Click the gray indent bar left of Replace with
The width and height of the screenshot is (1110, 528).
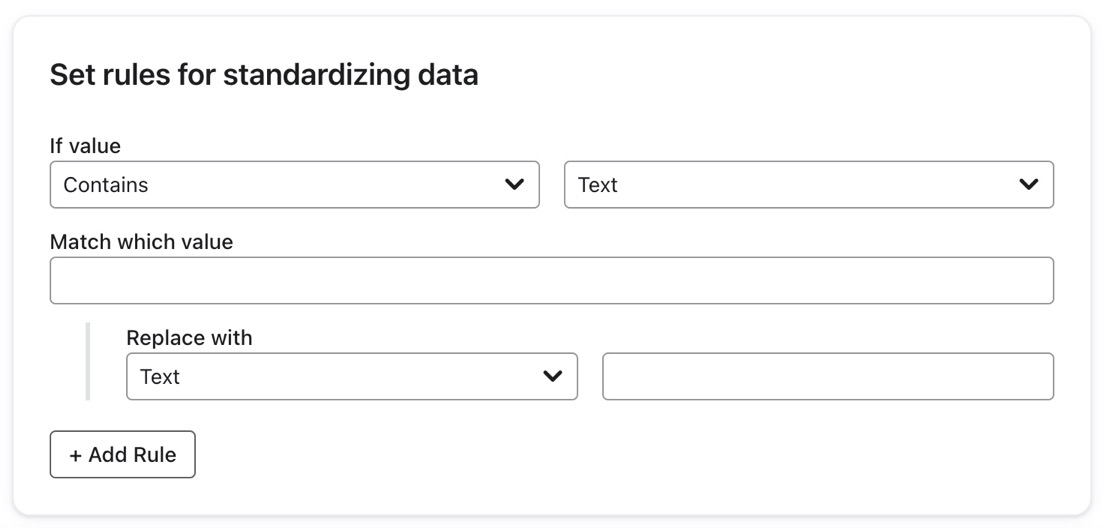pyautogui.click(x=88, y=361)
